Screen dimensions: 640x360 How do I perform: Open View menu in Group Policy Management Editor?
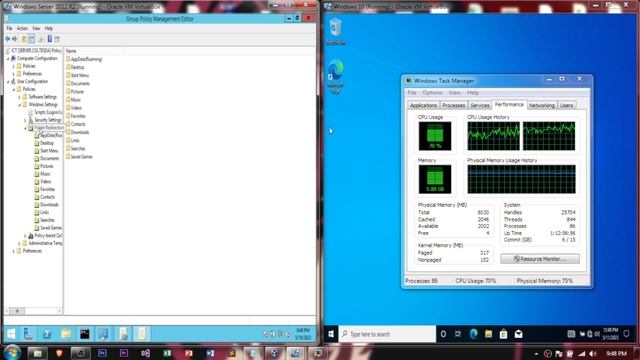pyautogui.click(x=36, y=29)
